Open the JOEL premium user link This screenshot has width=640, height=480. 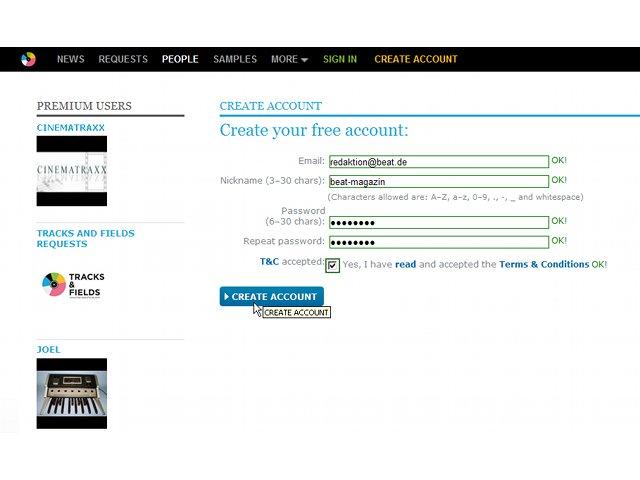click(x=49, y=349)
